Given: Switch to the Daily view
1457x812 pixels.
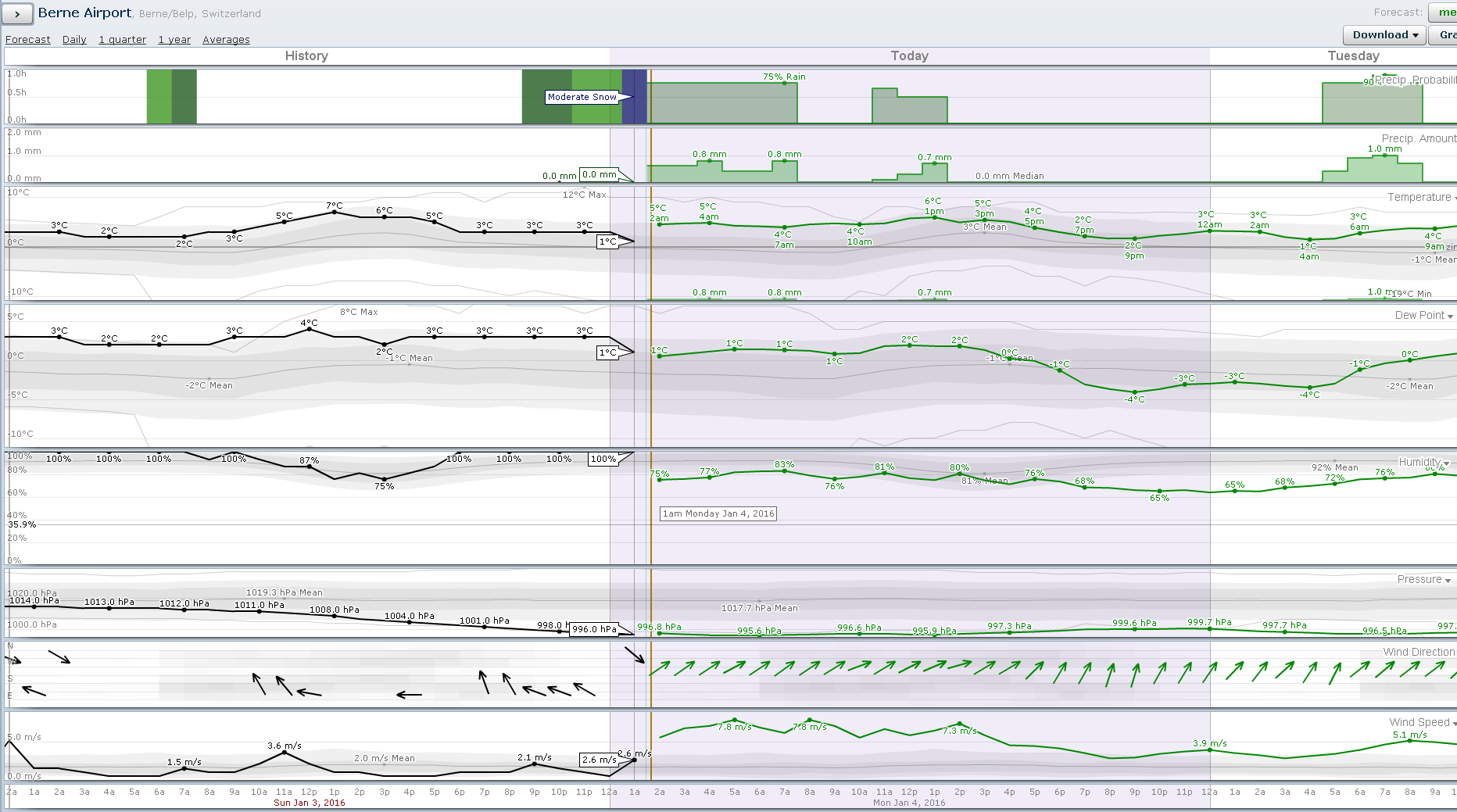Looking at the screenshot, I should [74, 40].
